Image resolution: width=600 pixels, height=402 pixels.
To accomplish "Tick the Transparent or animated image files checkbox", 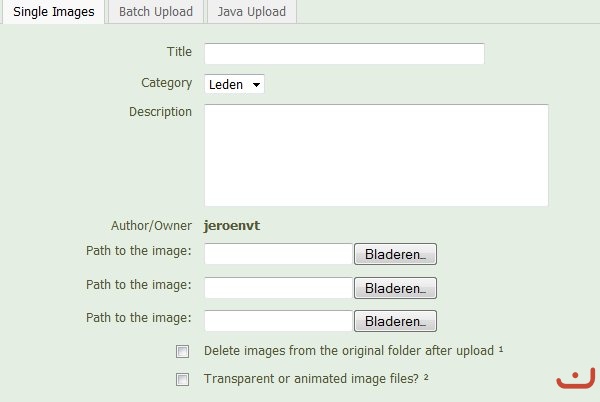I will pos(182,379).
